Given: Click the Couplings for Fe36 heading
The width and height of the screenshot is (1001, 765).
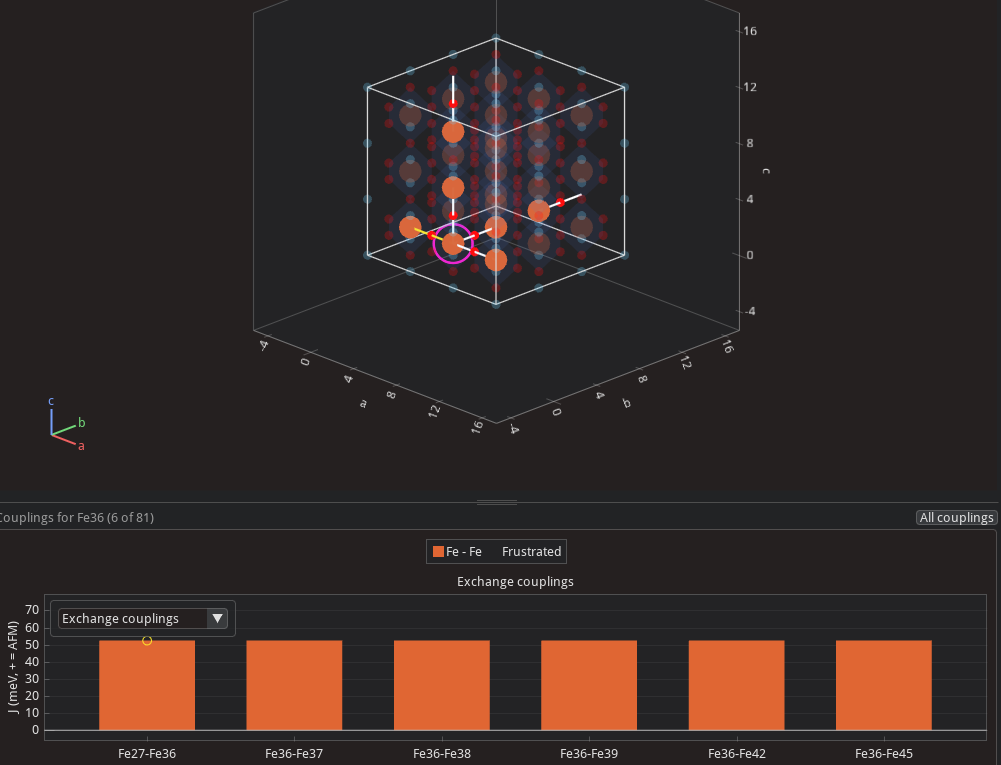Looking at the screenshot, I should point(75,517).
